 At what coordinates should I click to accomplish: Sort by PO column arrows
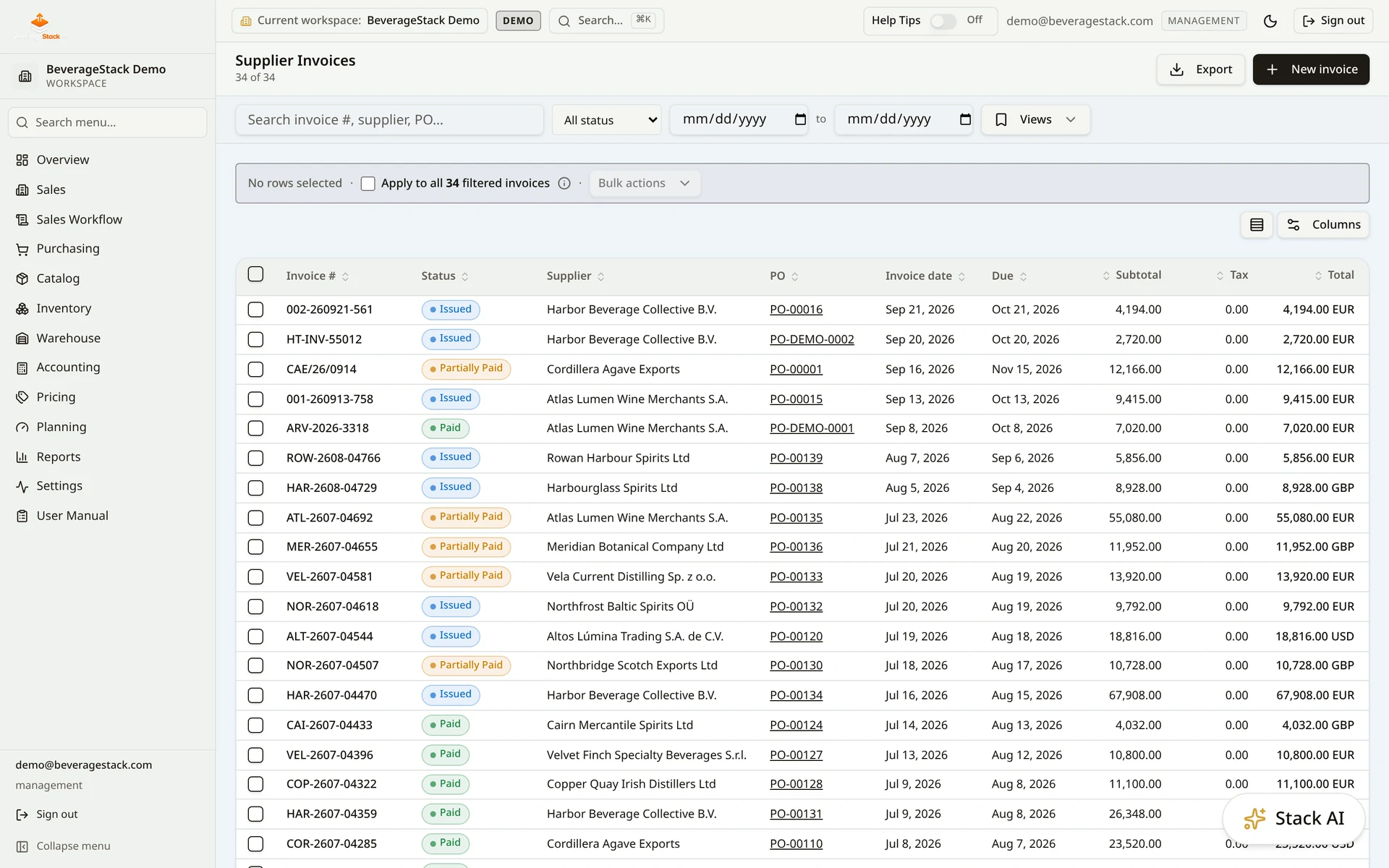tap(795, 276)
